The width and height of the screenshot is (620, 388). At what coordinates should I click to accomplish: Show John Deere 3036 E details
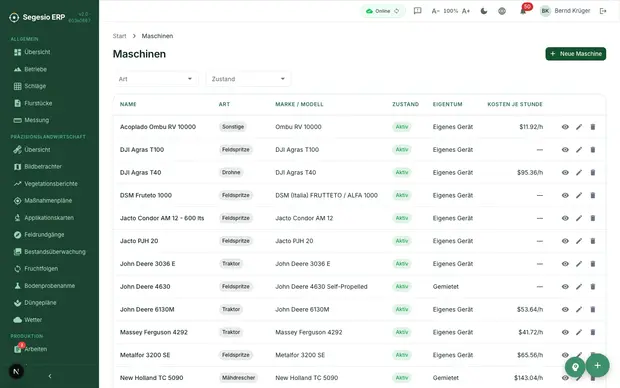coord(565,264)
